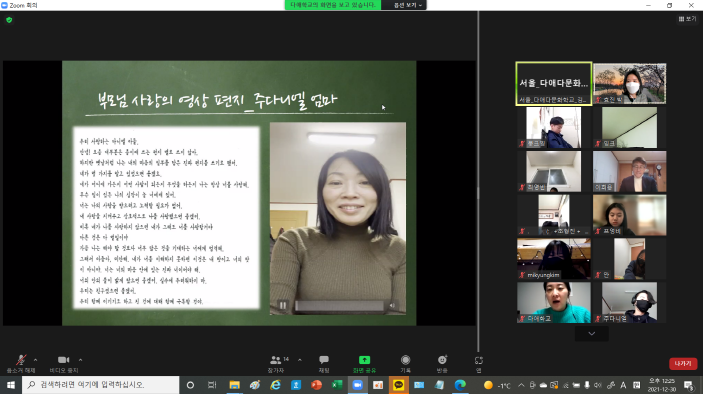The width and height of the screenshot is (703, 394).
Task: Open KakaoTalk from taskbar
Action: (x=398, y=385)
